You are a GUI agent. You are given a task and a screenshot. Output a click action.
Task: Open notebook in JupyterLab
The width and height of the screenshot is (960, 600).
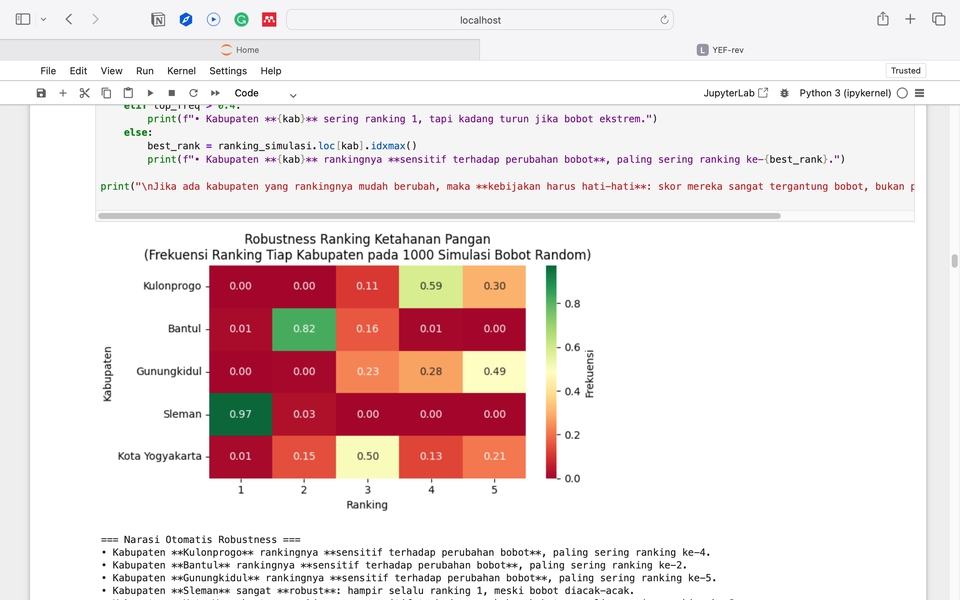tap(736, 93)
